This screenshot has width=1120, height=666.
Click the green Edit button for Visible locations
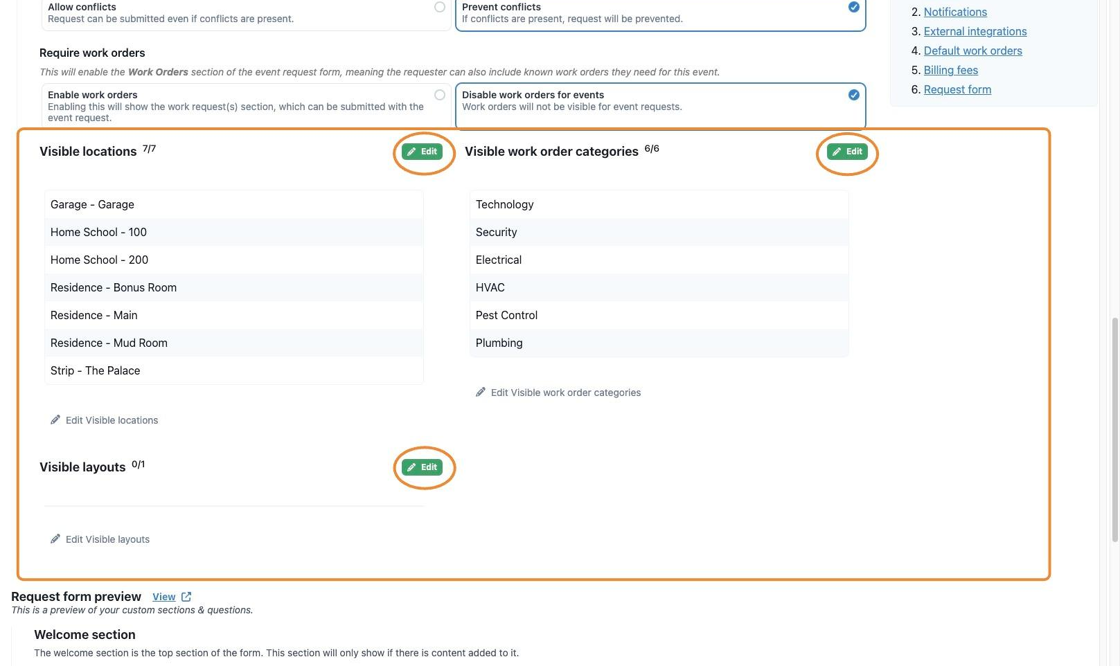click(422, 151)
